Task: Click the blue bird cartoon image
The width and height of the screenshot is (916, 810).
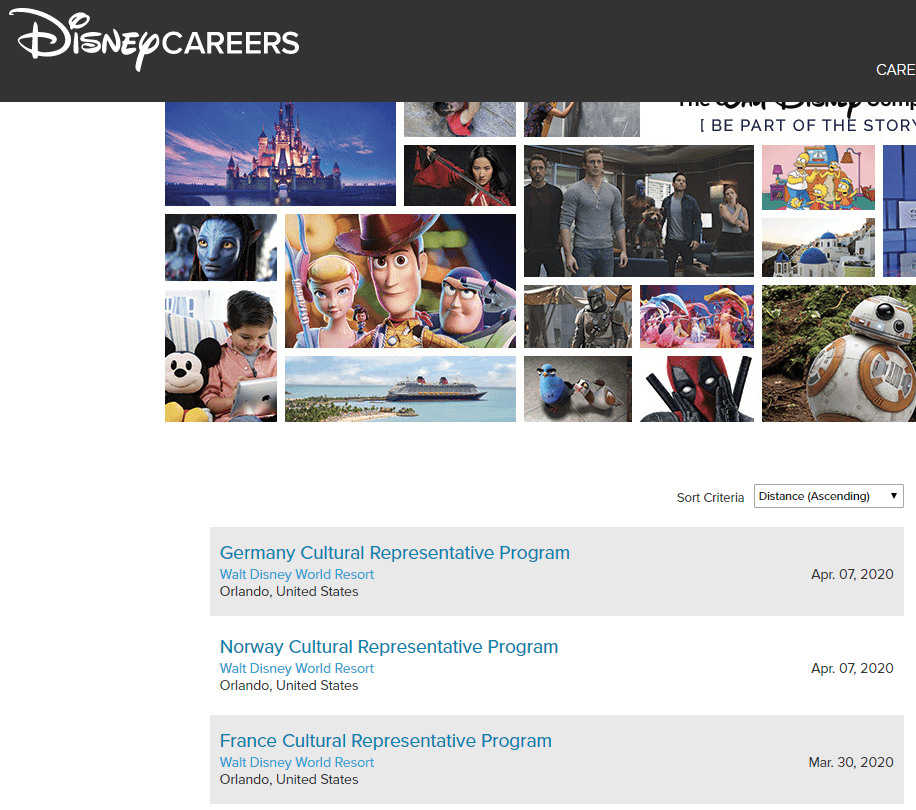Action: [578, 389]
